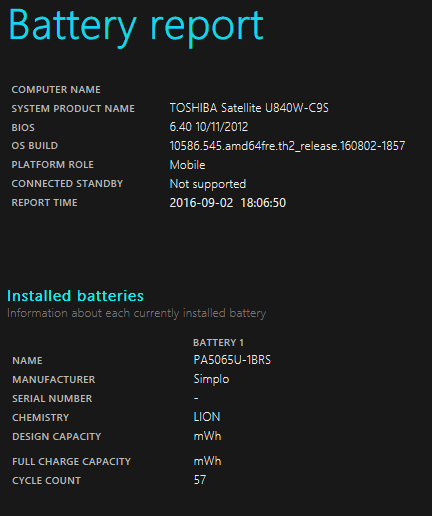
Task: Select the Installed batteries section heading
Action: pos(75,296)
